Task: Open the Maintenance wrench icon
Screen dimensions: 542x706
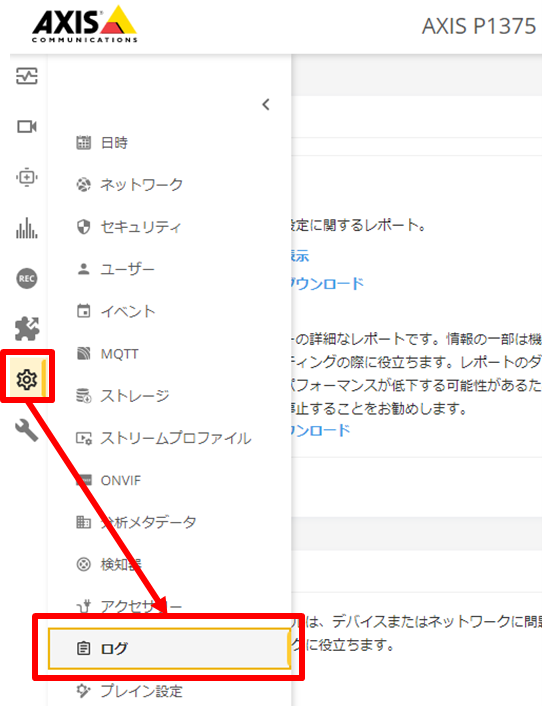Action: point(27,430)
